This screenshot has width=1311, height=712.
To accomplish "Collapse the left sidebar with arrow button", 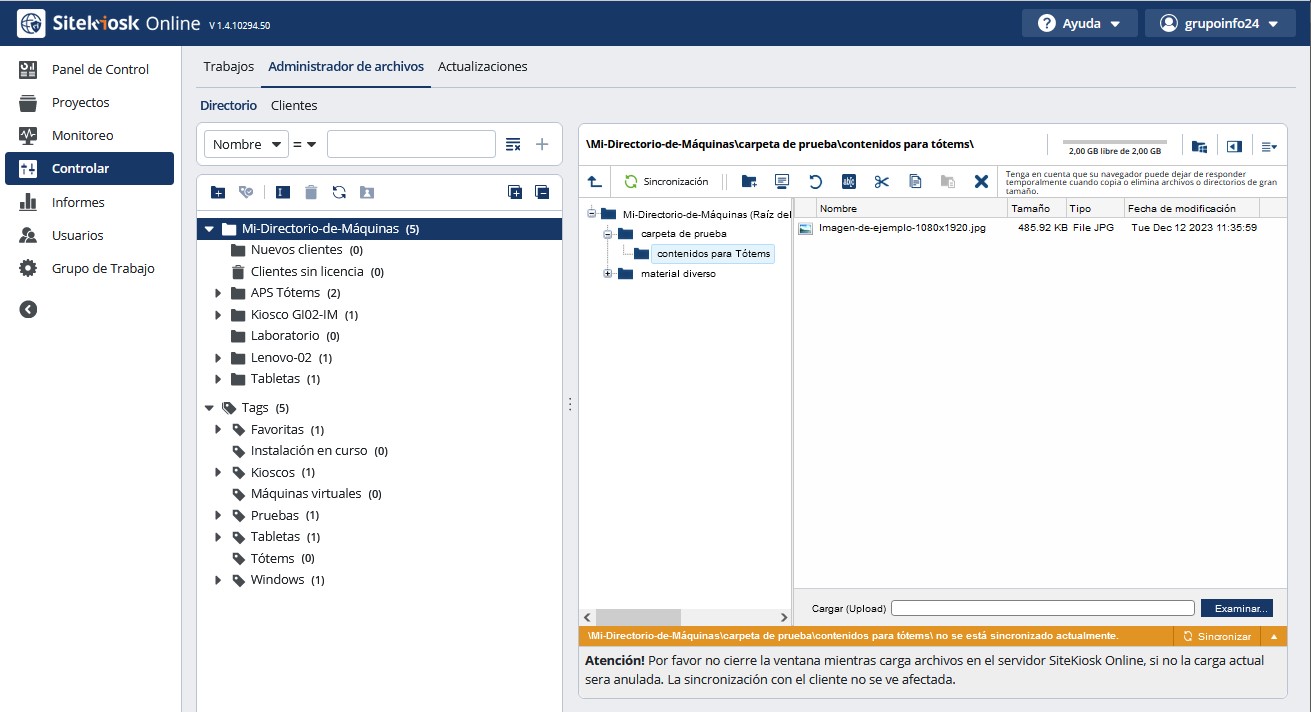I will coord(28,309).
